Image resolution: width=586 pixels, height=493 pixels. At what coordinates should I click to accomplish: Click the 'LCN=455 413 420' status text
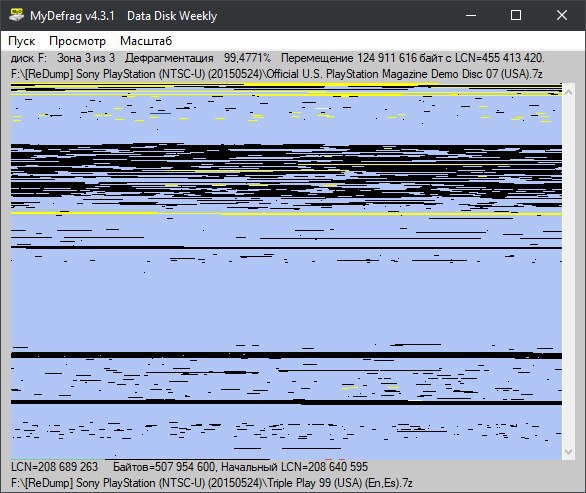pos(500,58)
